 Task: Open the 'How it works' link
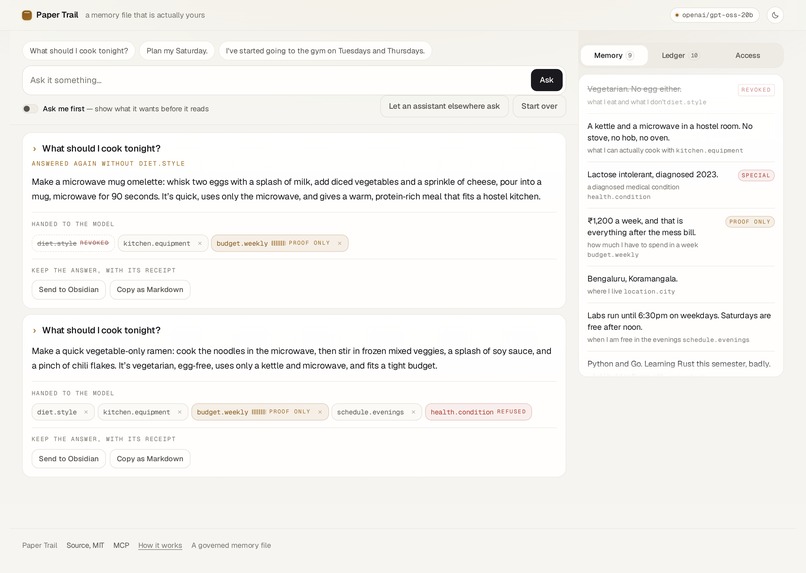point(160,546)
